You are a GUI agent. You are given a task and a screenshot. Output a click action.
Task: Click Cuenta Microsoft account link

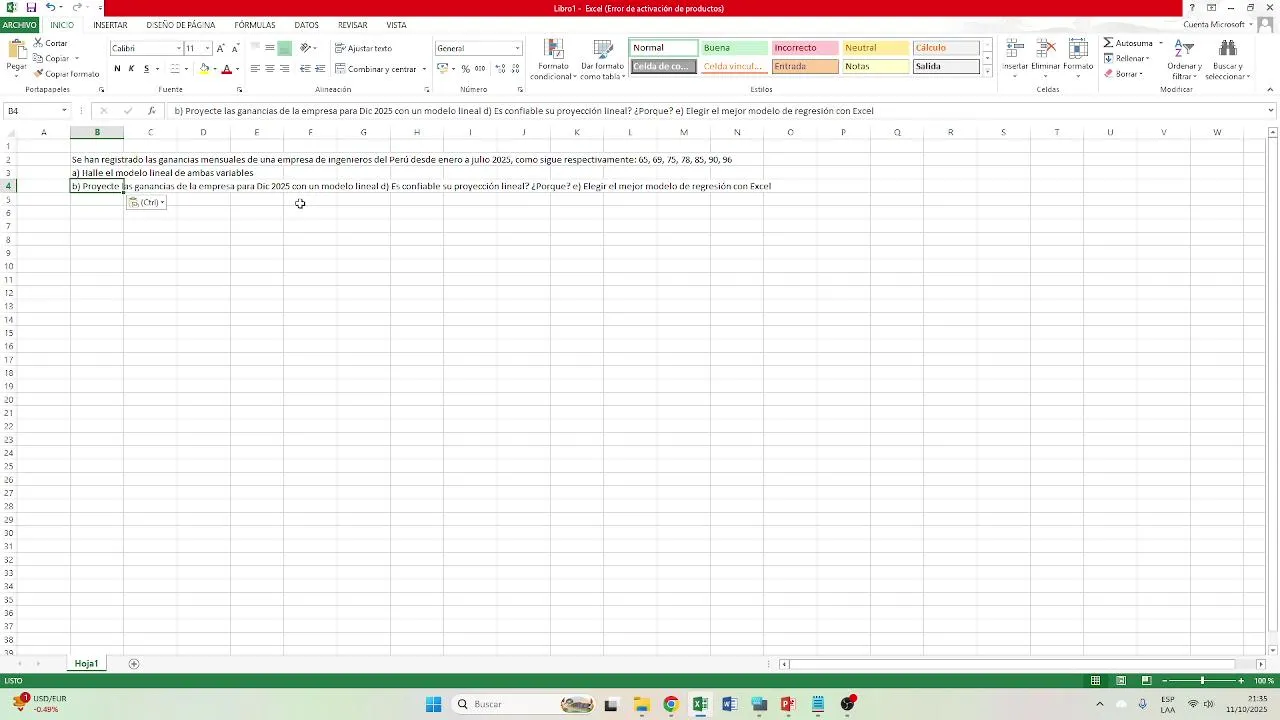(1214, 25)
